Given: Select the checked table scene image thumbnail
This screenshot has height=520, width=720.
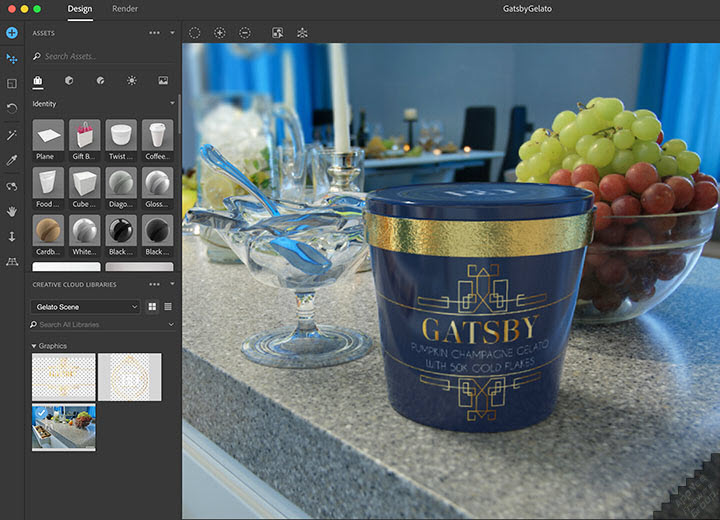Looking at the screenshot, I should (x=64, y=427).
